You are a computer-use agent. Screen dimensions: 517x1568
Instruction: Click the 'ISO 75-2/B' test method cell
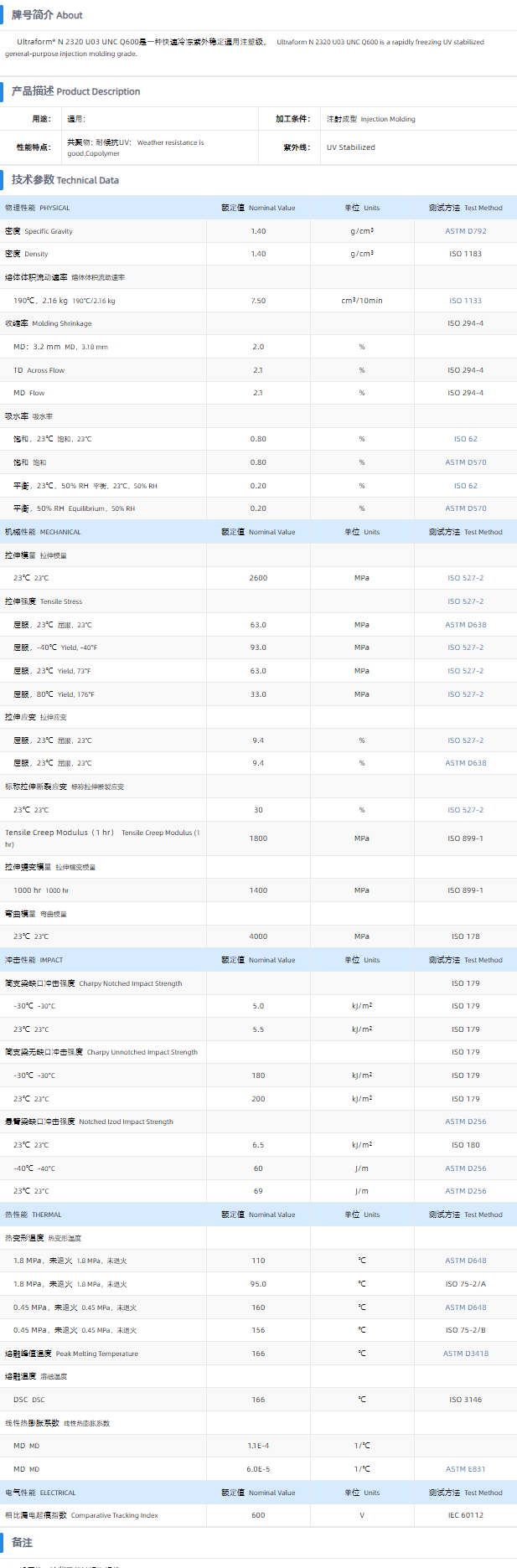[465, 1330]
